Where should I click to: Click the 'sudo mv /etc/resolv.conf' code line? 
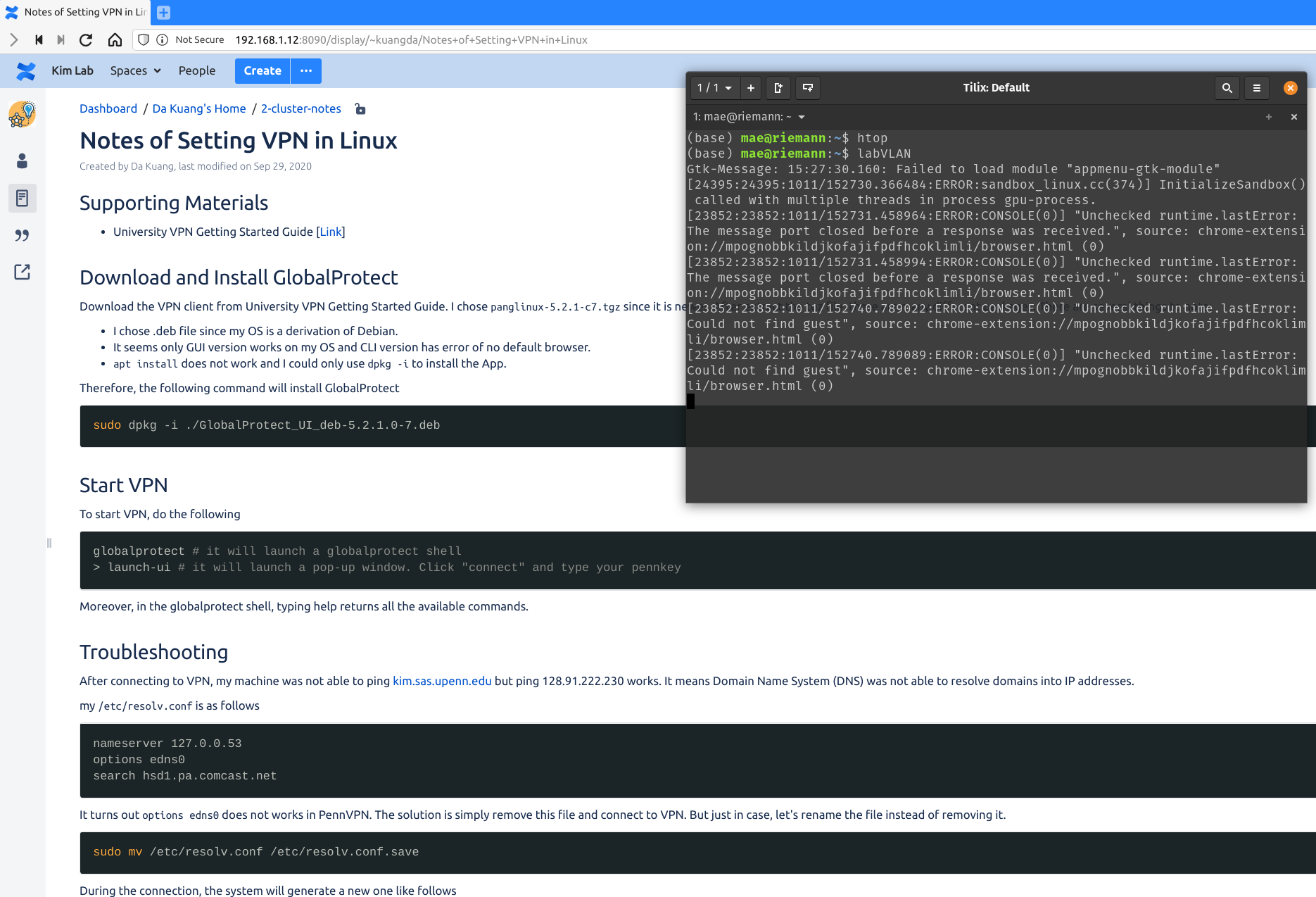click(256, 852)
